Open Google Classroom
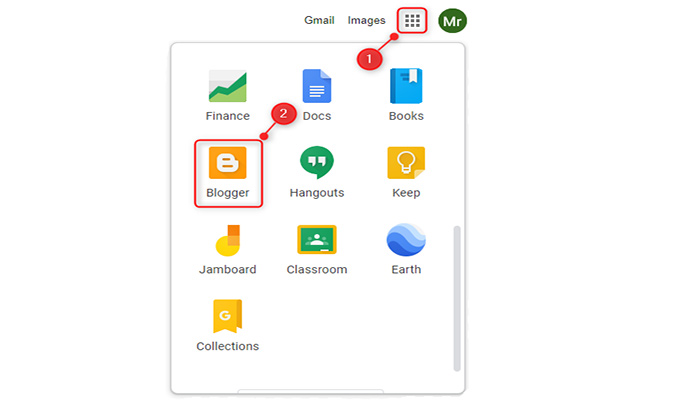Screen dimensions: 700x400 (317, 250)
